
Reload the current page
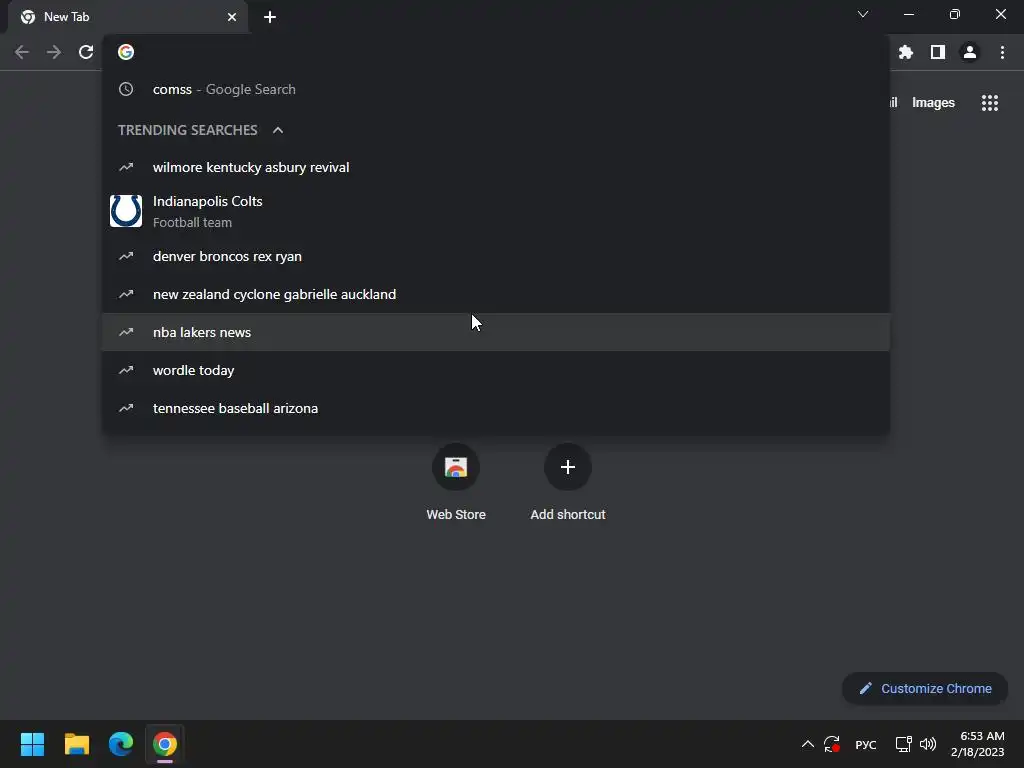86,52
